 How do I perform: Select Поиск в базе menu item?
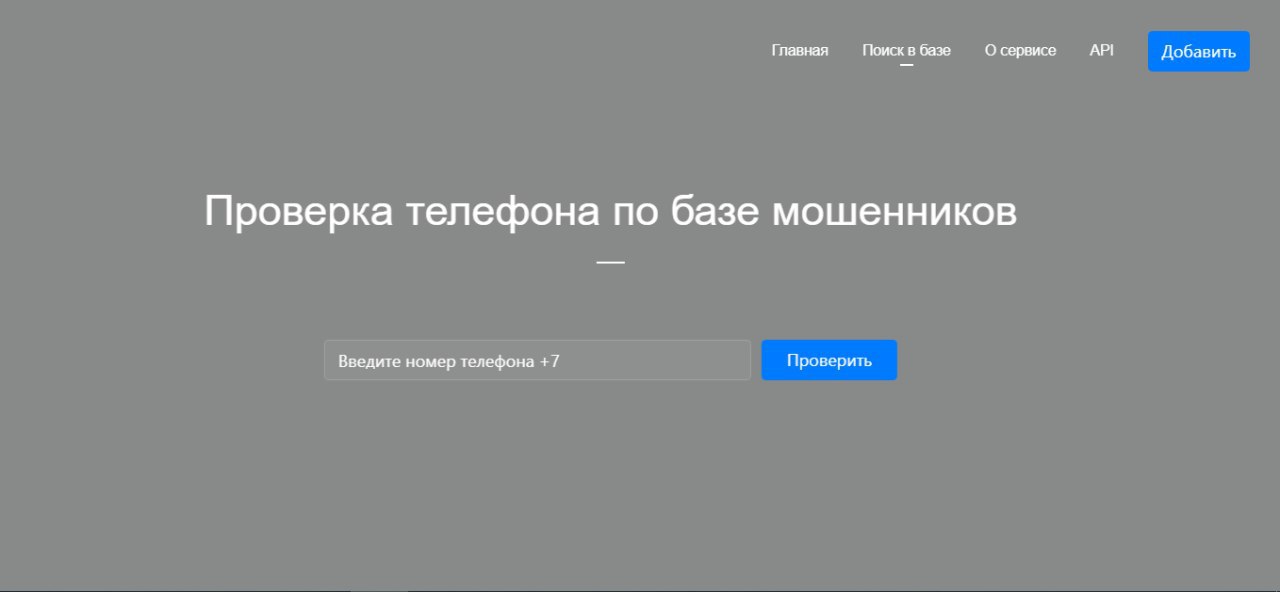tap(906, 50)
